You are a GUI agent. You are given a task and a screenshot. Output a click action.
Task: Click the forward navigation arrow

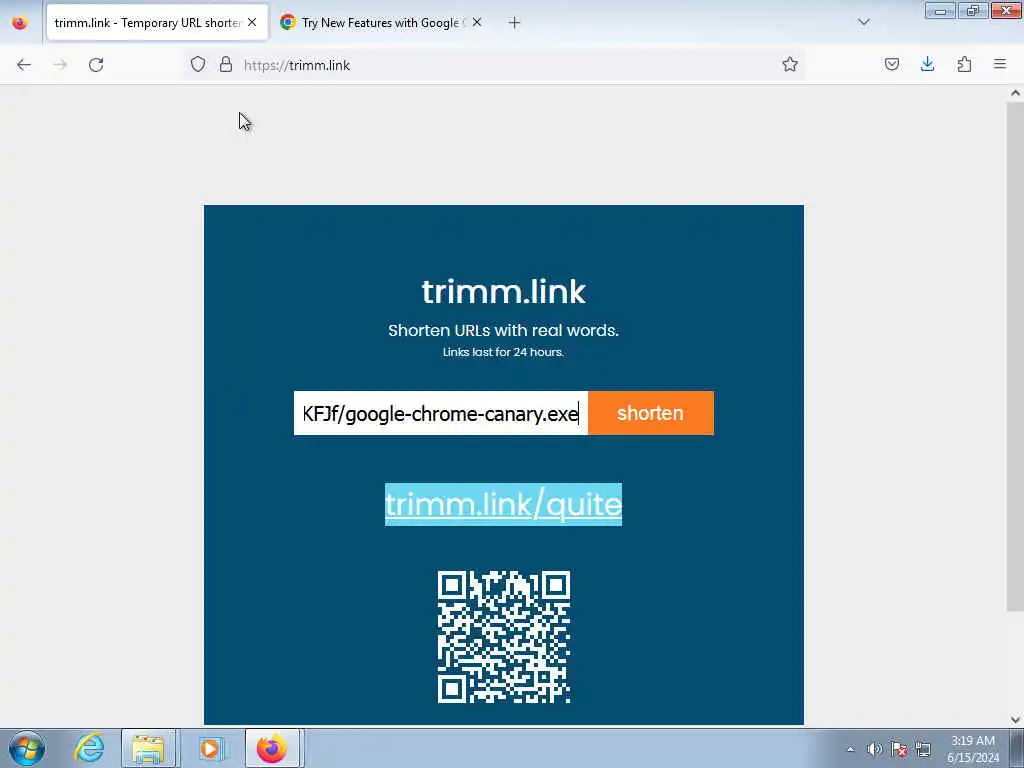point(60,65)
